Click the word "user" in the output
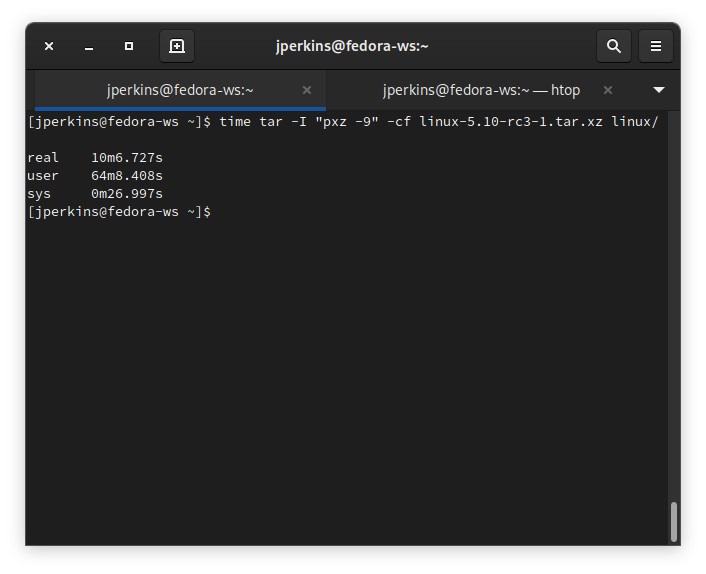Viewport: 706px width, 574px height. [43, 176]
